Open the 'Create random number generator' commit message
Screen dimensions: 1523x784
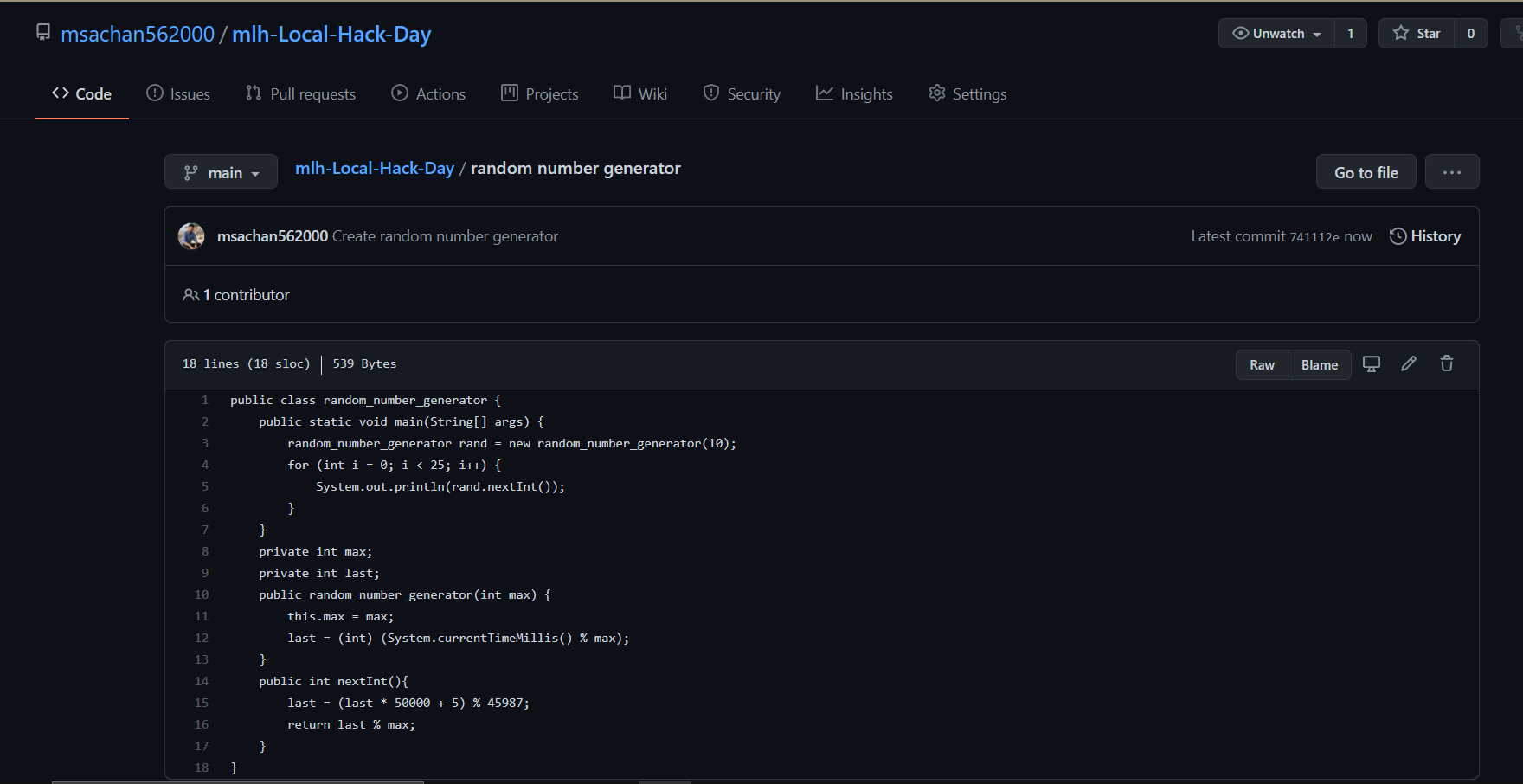445,236
